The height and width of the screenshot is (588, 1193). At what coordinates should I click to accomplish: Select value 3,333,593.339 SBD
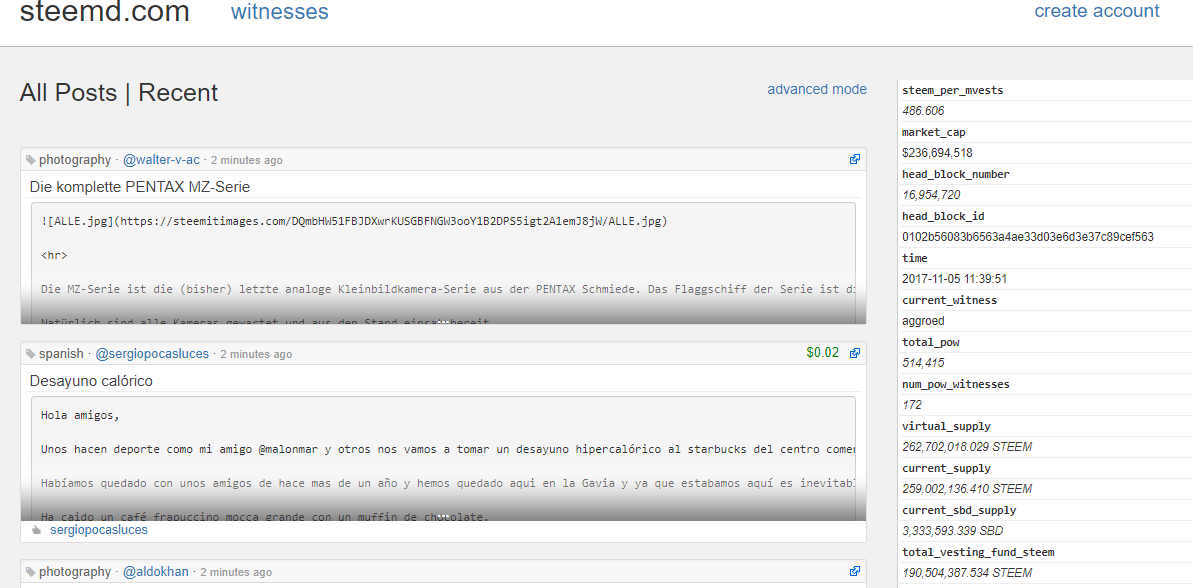tap(953, 531)
